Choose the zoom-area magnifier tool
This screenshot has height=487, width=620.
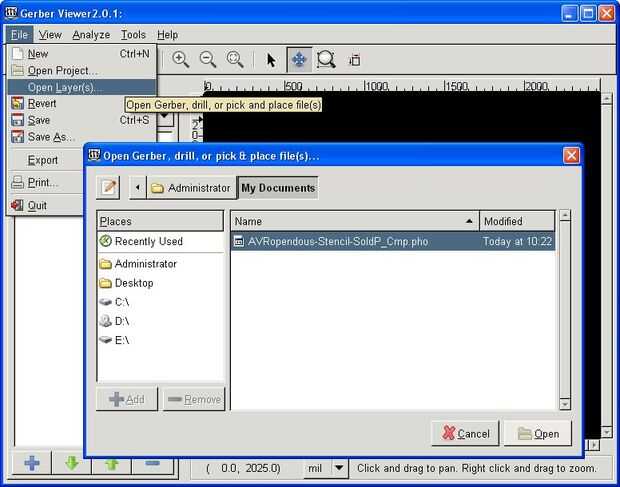[x=326, y=60]
